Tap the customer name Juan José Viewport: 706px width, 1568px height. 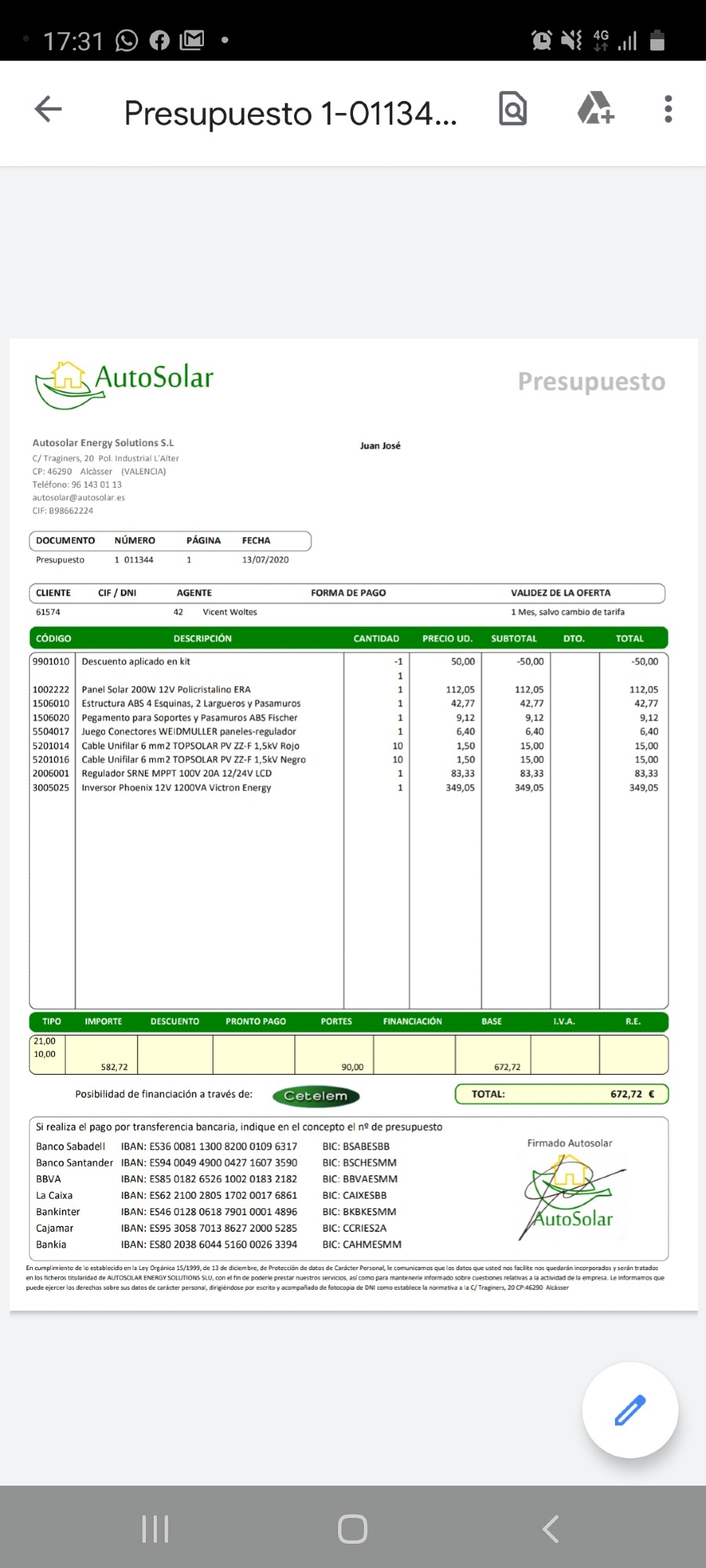(x=380, y=445)
